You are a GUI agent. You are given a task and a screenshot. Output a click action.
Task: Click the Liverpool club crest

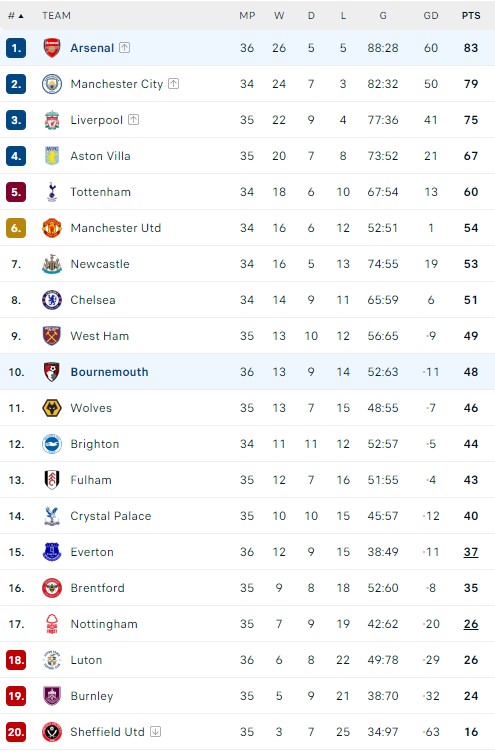click(x=52, y=120)
